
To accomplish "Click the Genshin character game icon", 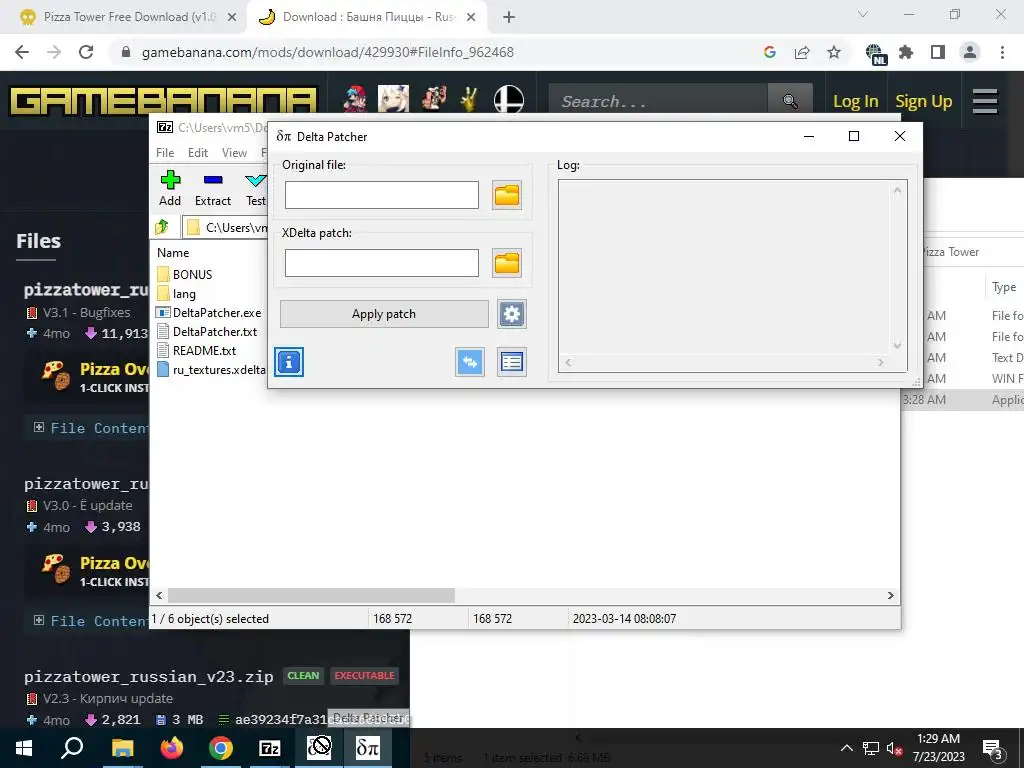I will coord(393,100).
